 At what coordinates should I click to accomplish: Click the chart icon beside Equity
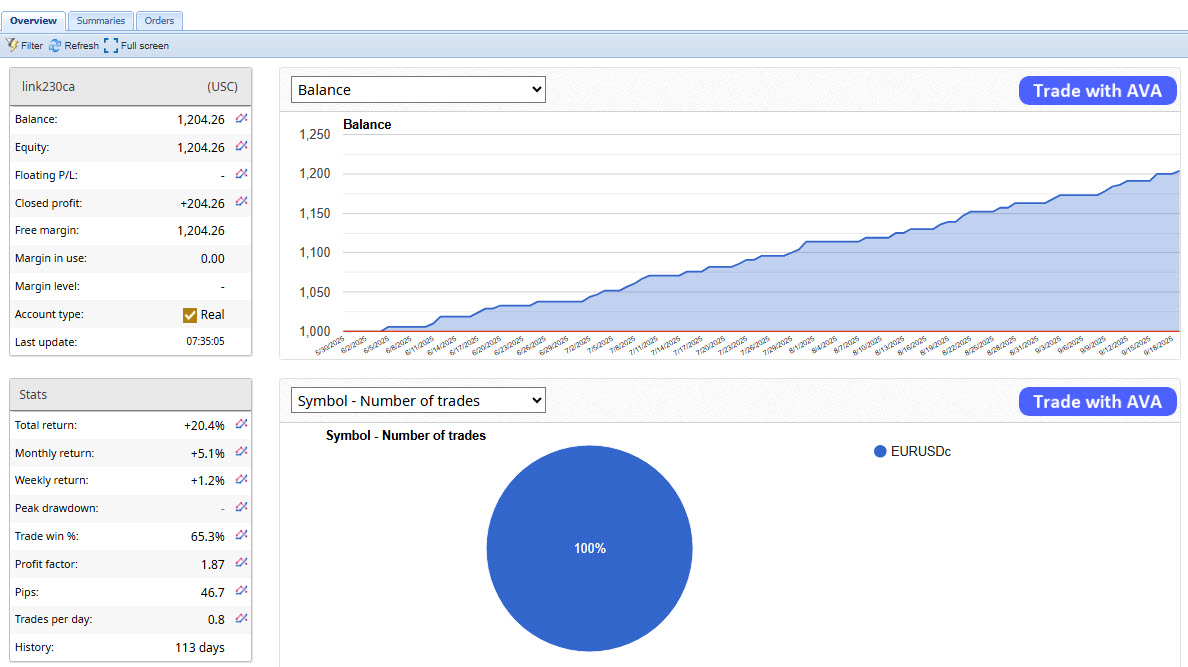241,146
